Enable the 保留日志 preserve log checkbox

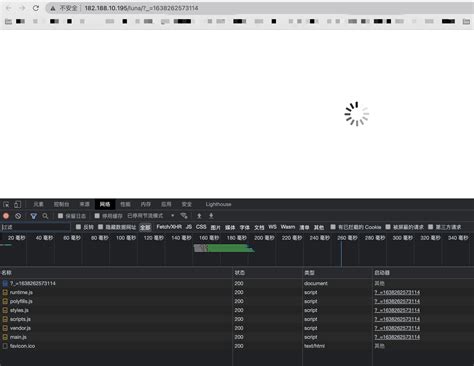click(x=60, y=216)
